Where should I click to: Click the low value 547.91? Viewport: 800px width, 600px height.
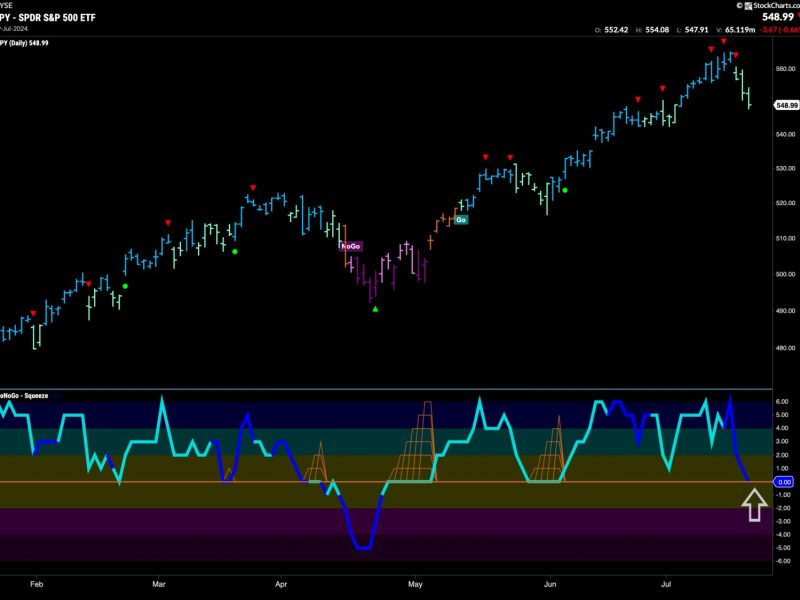pyautogui.click(x=696, y=30)
